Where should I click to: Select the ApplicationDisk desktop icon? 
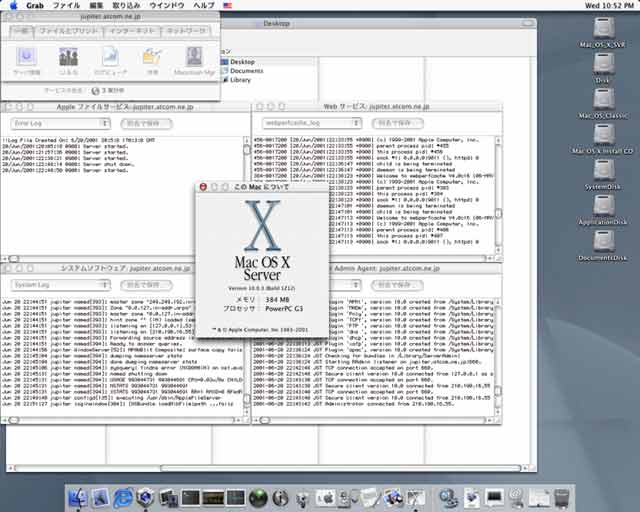603,206
